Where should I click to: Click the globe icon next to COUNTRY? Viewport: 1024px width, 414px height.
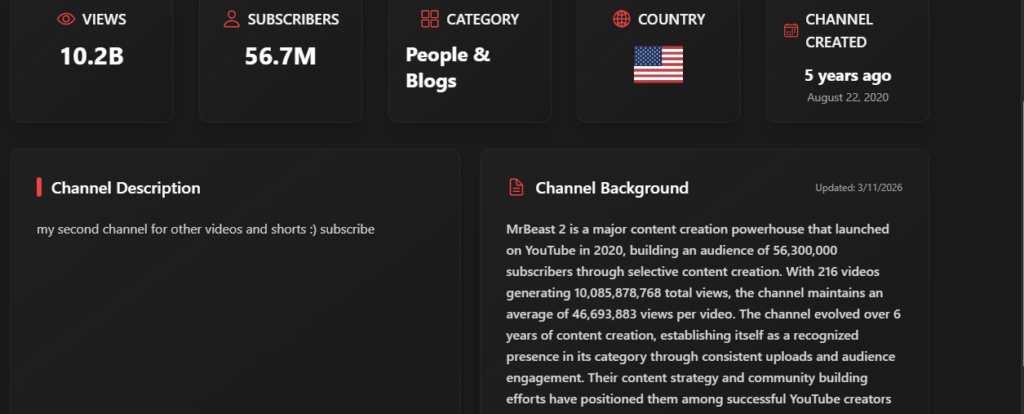[x=621, y=19]
